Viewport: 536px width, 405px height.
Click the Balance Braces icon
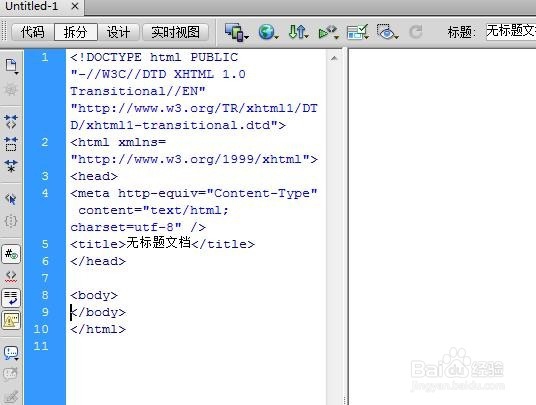point(11,221)
